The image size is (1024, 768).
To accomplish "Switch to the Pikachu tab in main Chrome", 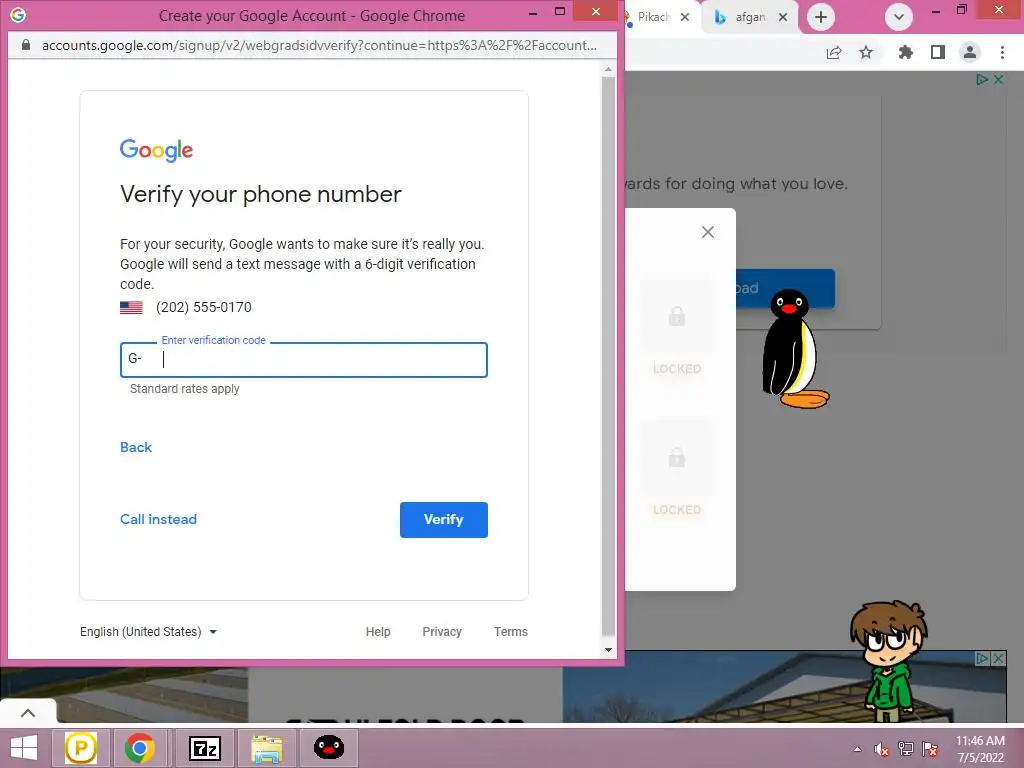I will coord(653,17).
